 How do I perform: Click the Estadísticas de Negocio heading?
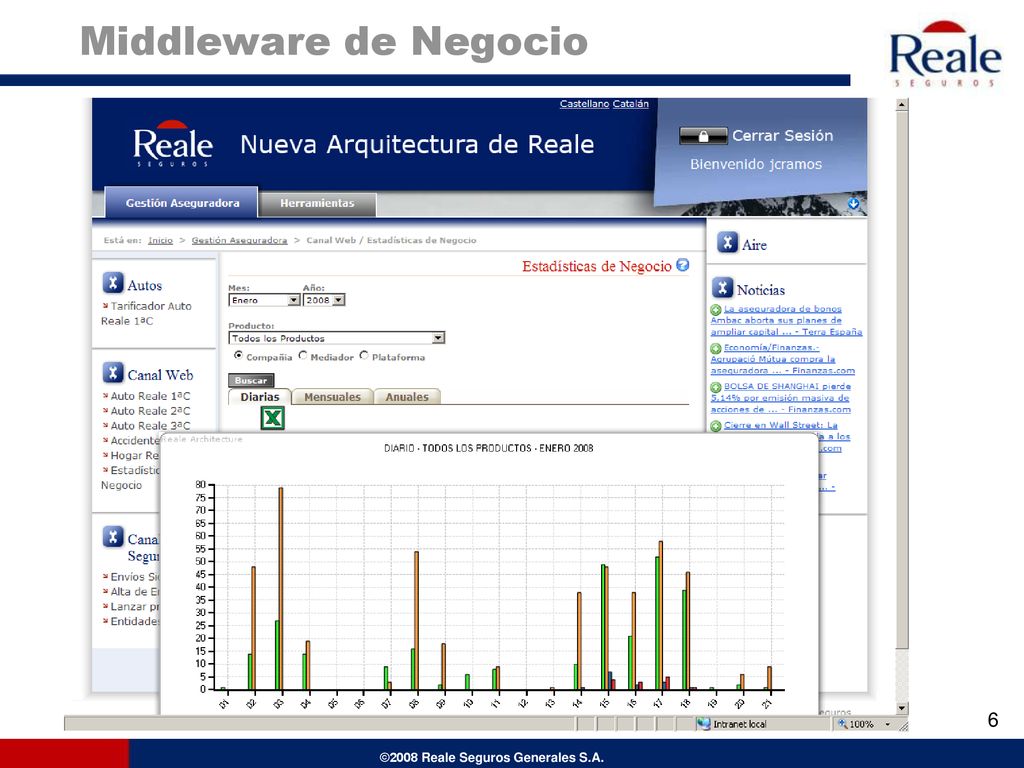(x=596, y=266)
